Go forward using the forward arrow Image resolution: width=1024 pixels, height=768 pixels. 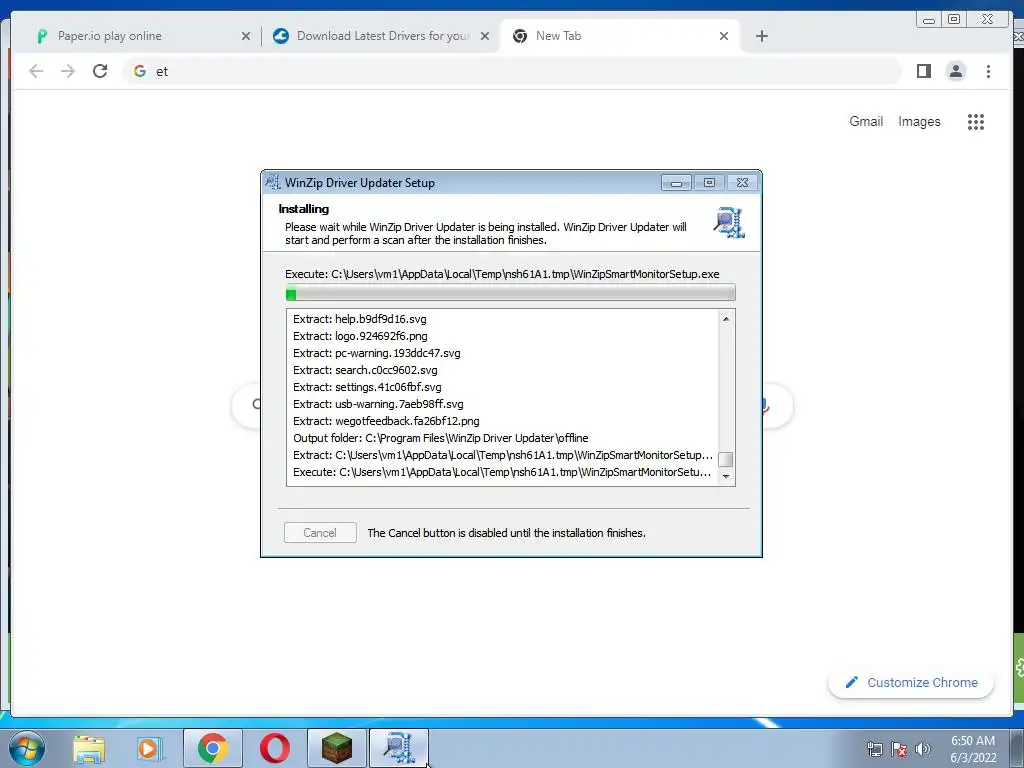(x=67, y=71)
